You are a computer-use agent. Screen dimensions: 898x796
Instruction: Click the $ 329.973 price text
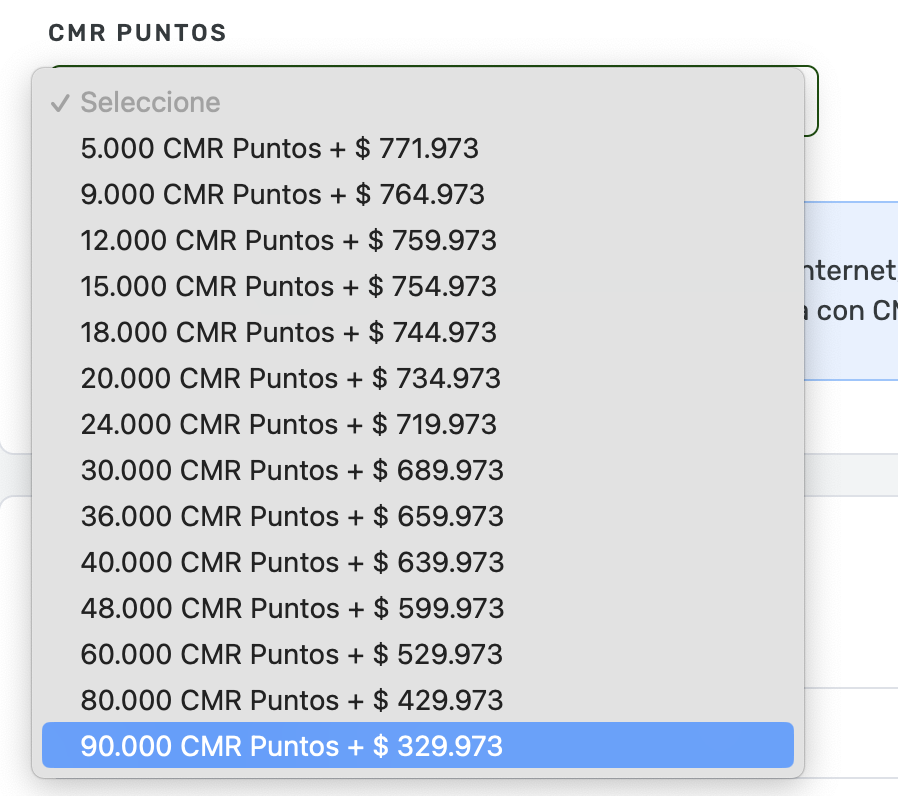pos(438,746)
